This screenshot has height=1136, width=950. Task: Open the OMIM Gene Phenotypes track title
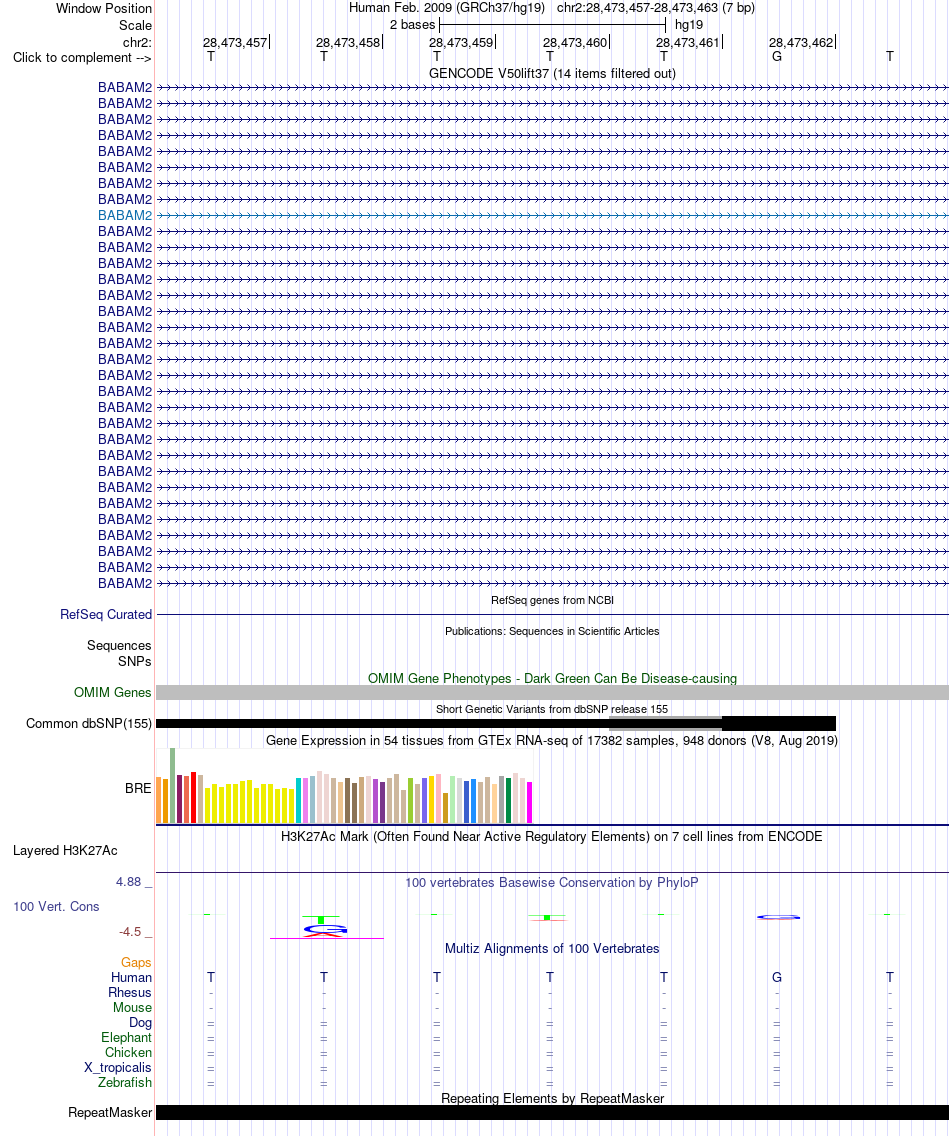pos(552,678)
